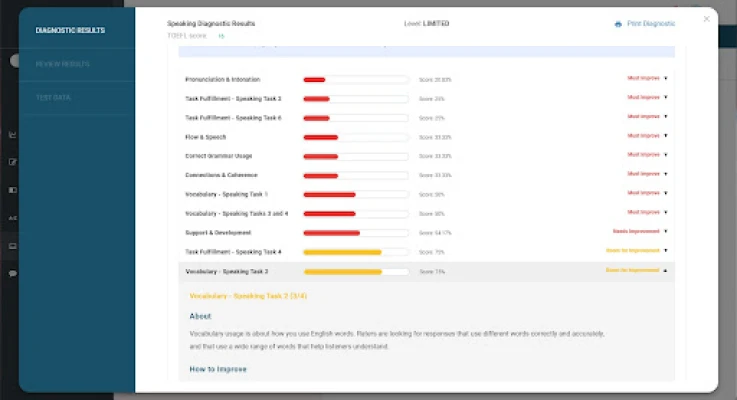The image size is (737, 400).
Task: Expand Task Fulfillment Speaking Task 4 arrow
Action: pos(665,251)
